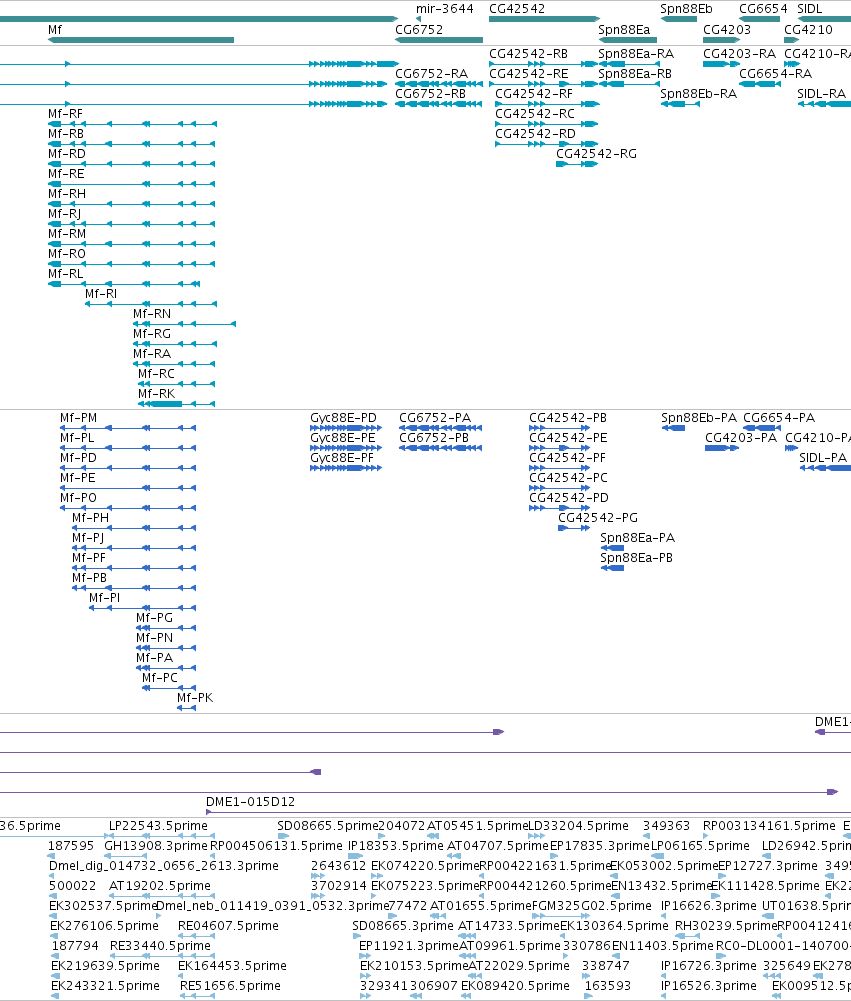Click the Gyc88E-PD protein label
851x1001 pixels.
(x=343, y=418)
